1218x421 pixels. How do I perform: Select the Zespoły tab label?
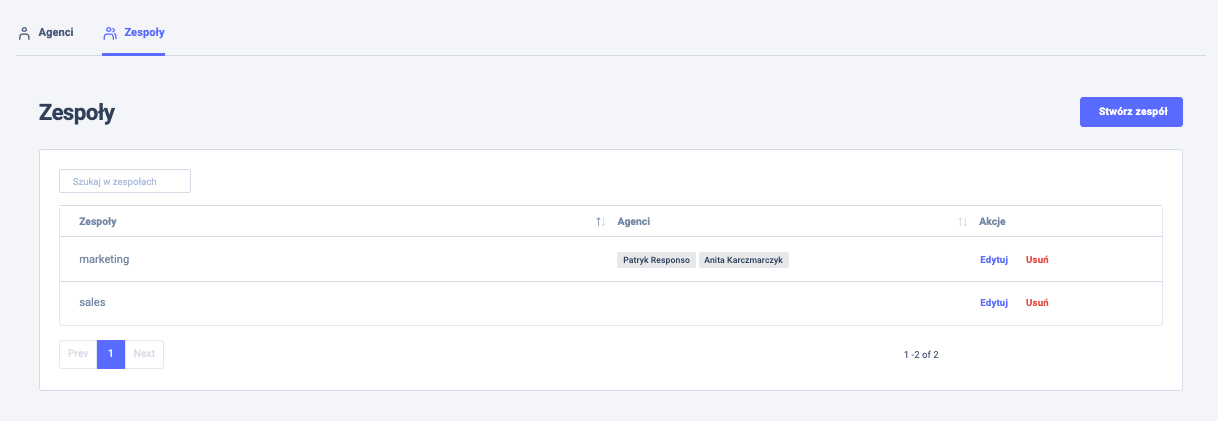(144, 33)
